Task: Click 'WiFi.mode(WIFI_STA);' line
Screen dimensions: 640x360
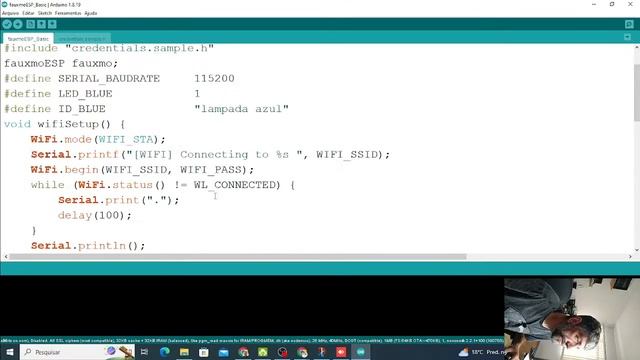Action: pos(98,139)
